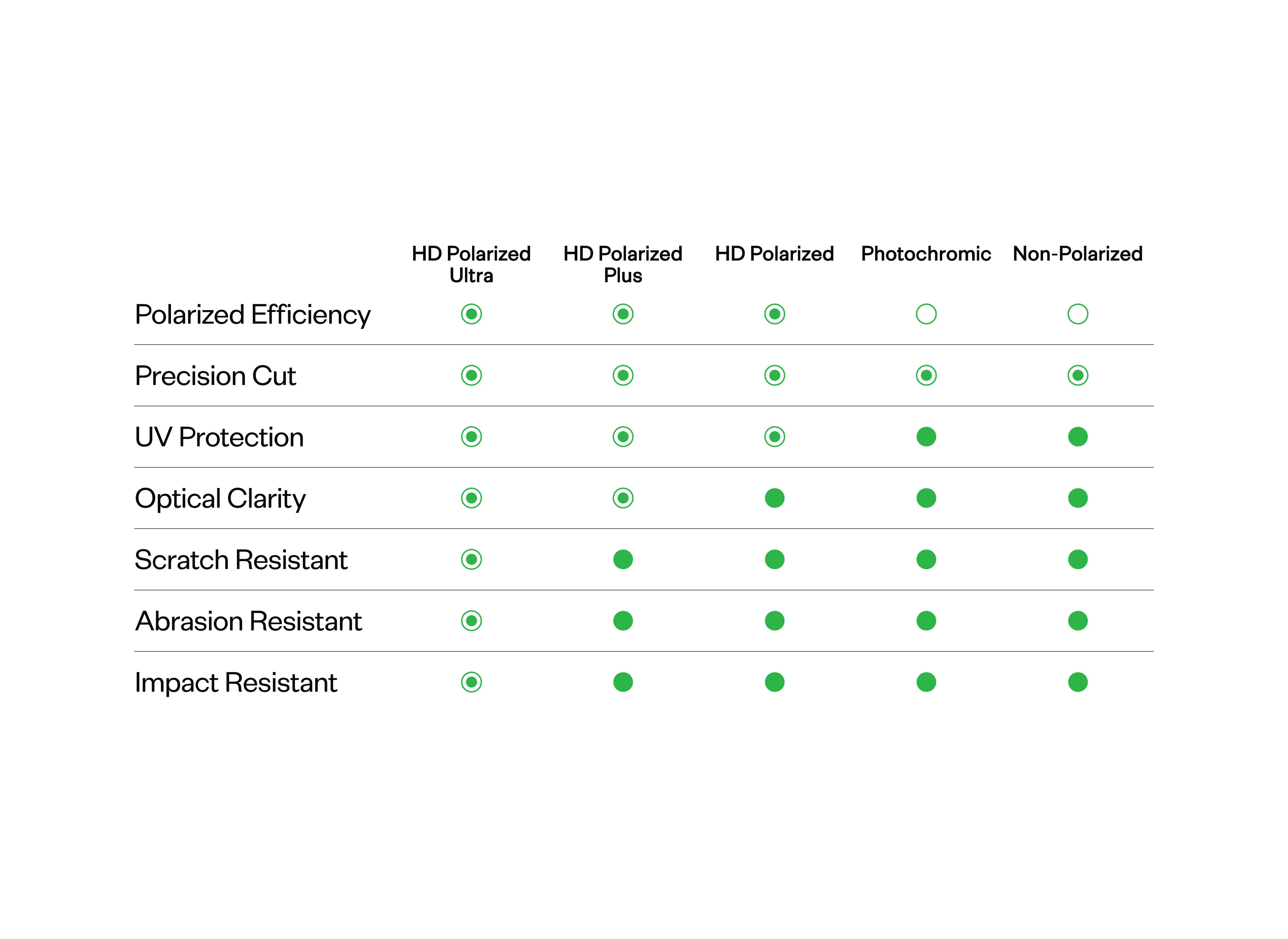Click the Non-Polarized column header
Image resolution: width=1288 pixels, height=939 pixels.
(1078, 254)
